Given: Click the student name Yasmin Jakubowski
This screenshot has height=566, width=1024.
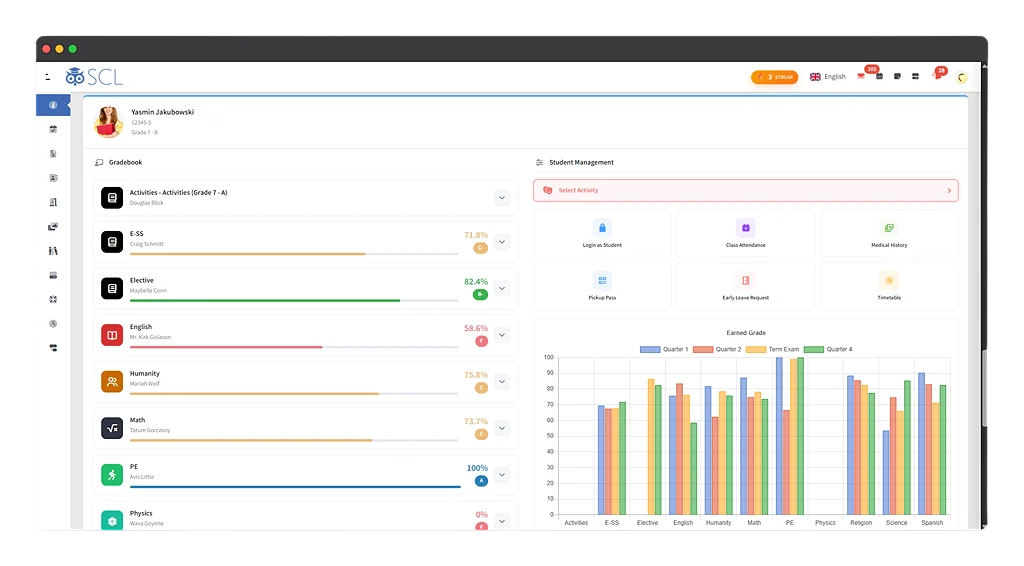Looking at the screenshot, I should coord(163,112).
